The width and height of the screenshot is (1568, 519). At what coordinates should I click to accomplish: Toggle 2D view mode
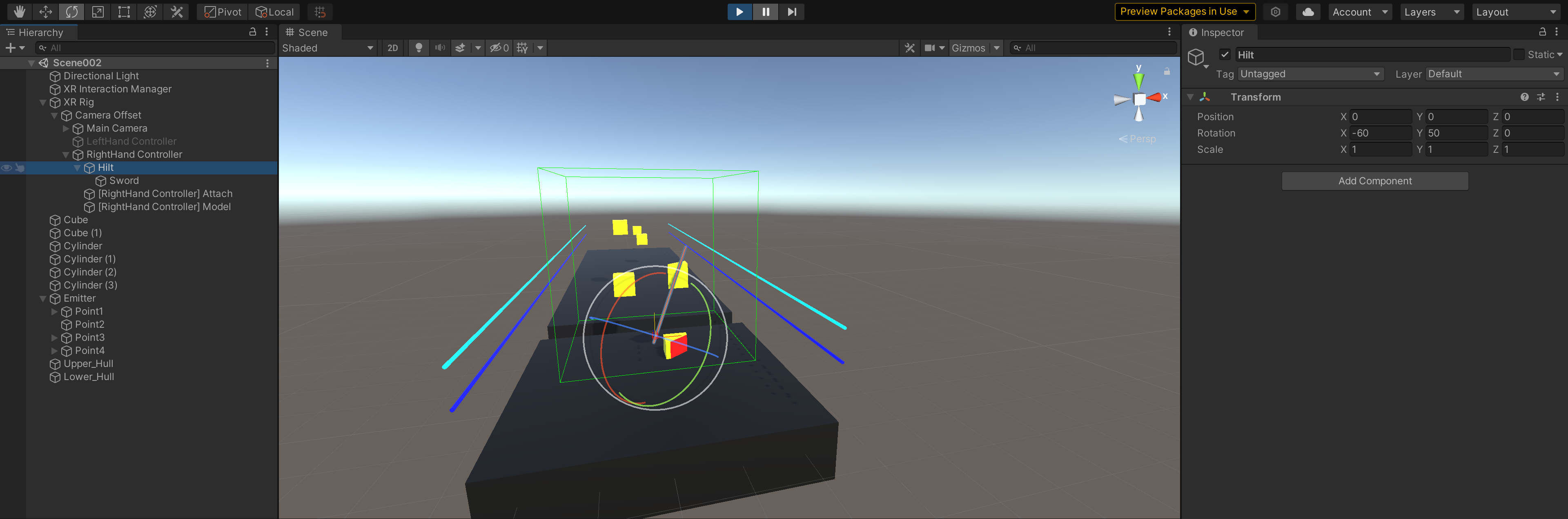tap(392, 47)
